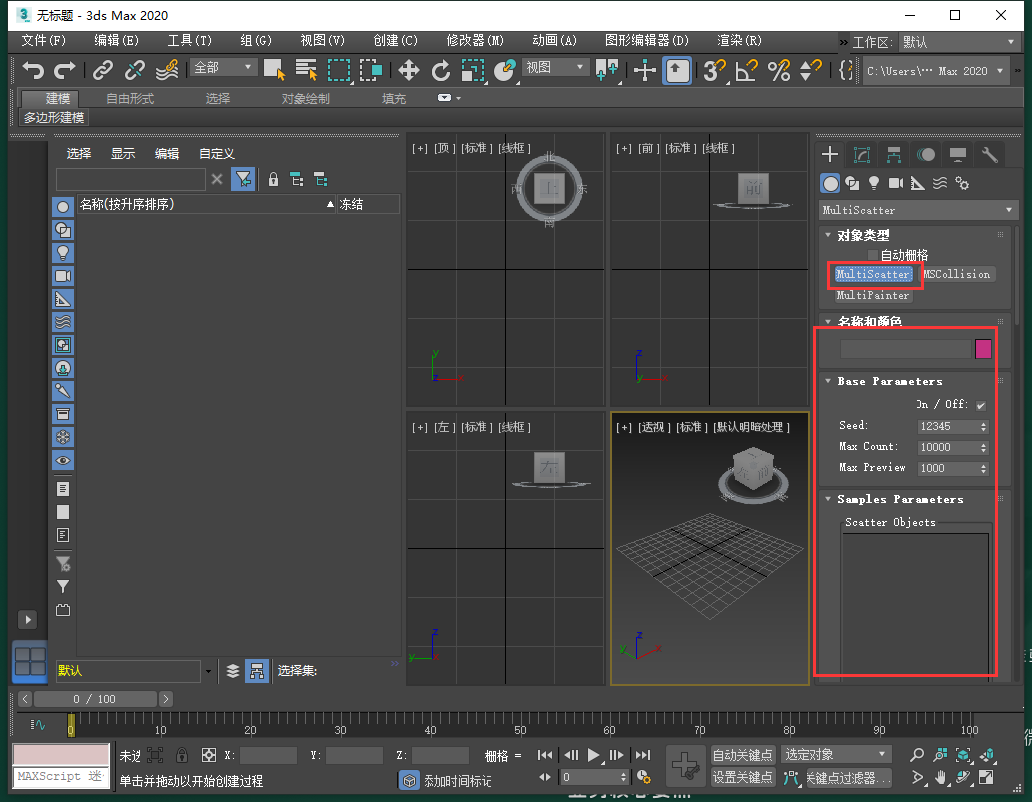Click the MSCollision button
Viewport: 1032px width, 802px height.
click(958, 274)
